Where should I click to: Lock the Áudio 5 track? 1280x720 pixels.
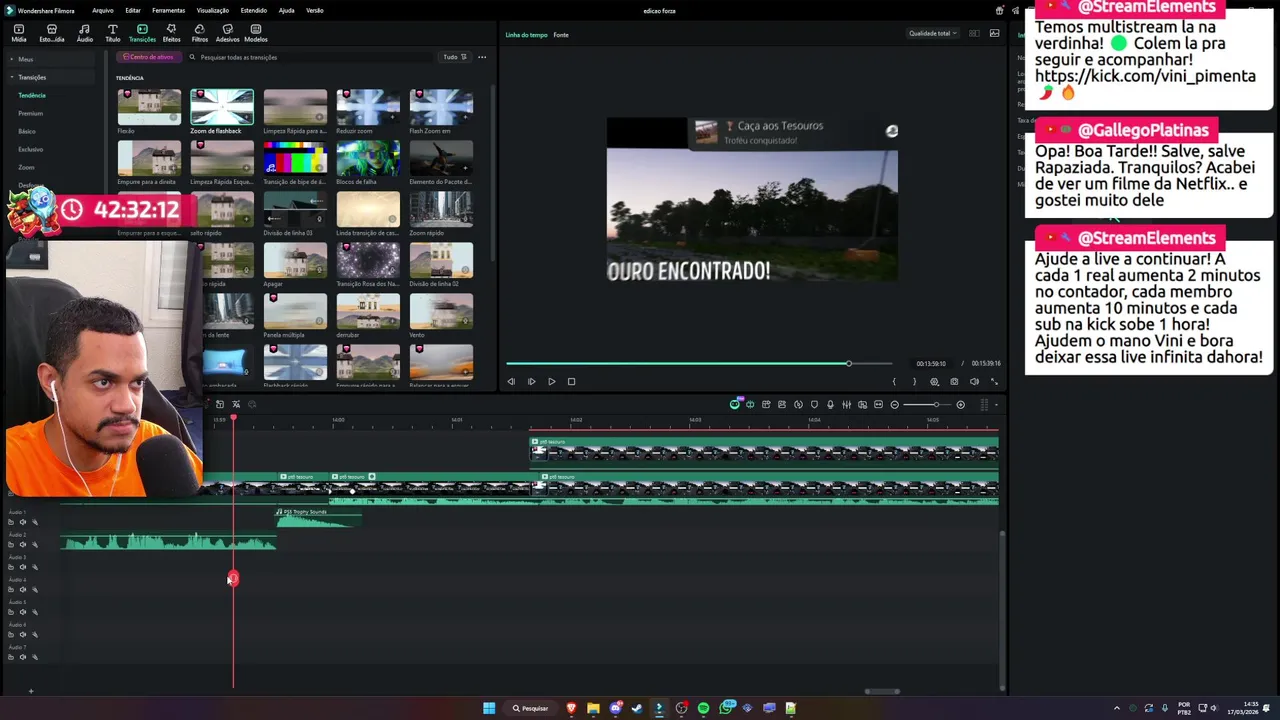pyautogui.click(x=11, y=612)
